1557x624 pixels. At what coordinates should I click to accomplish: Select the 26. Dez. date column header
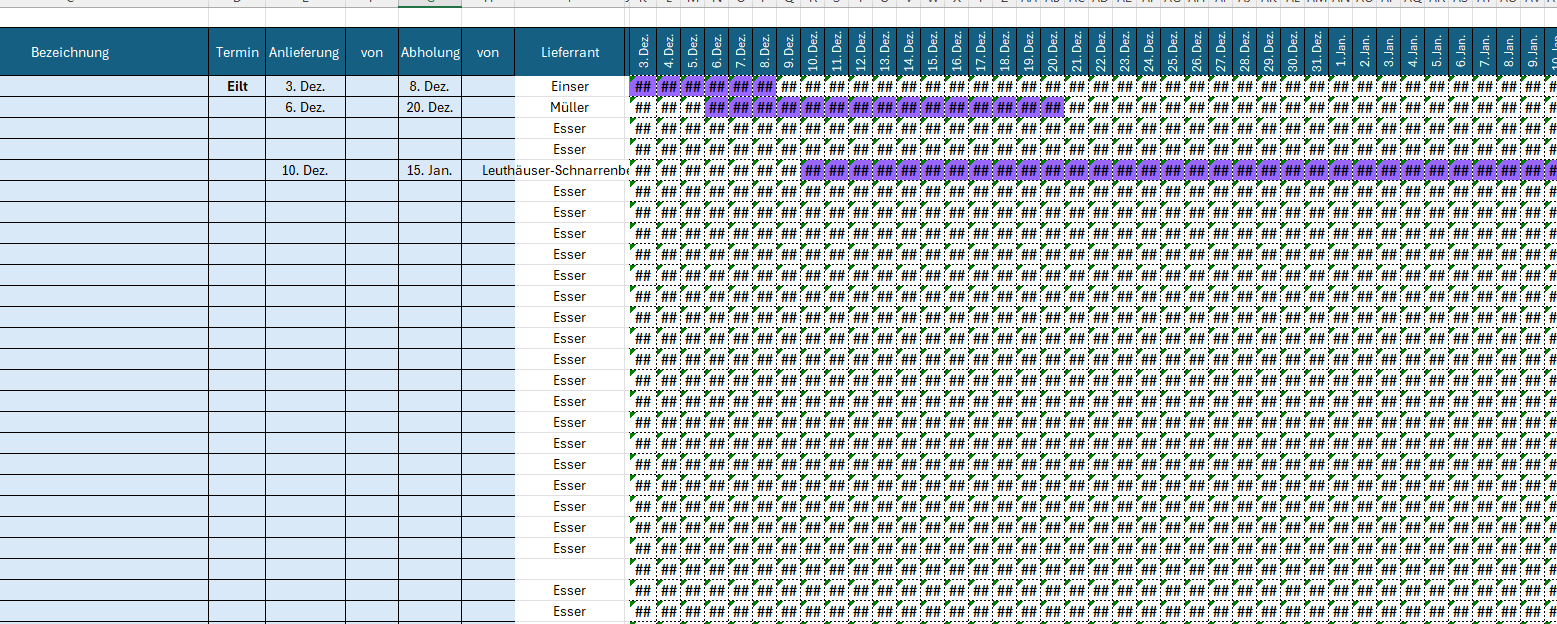tap(1196, 52)
